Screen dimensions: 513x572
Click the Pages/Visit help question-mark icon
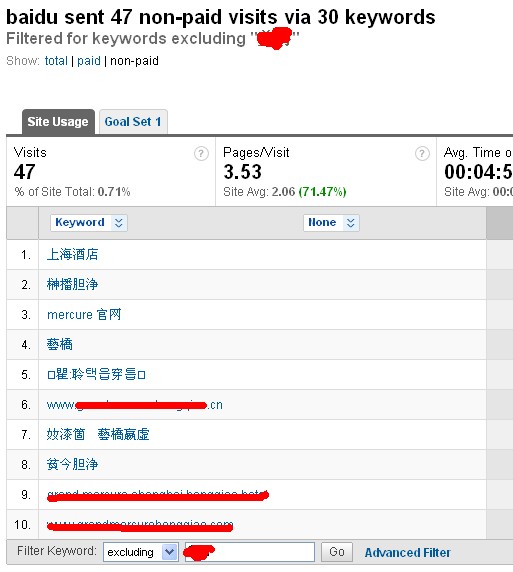[422, 154]
